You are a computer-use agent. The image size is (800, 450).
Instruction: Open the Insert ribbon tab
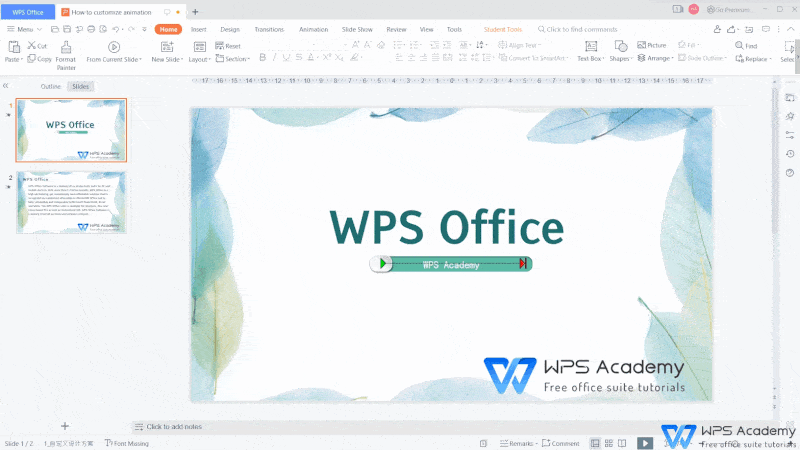click(x=198, y=29)
